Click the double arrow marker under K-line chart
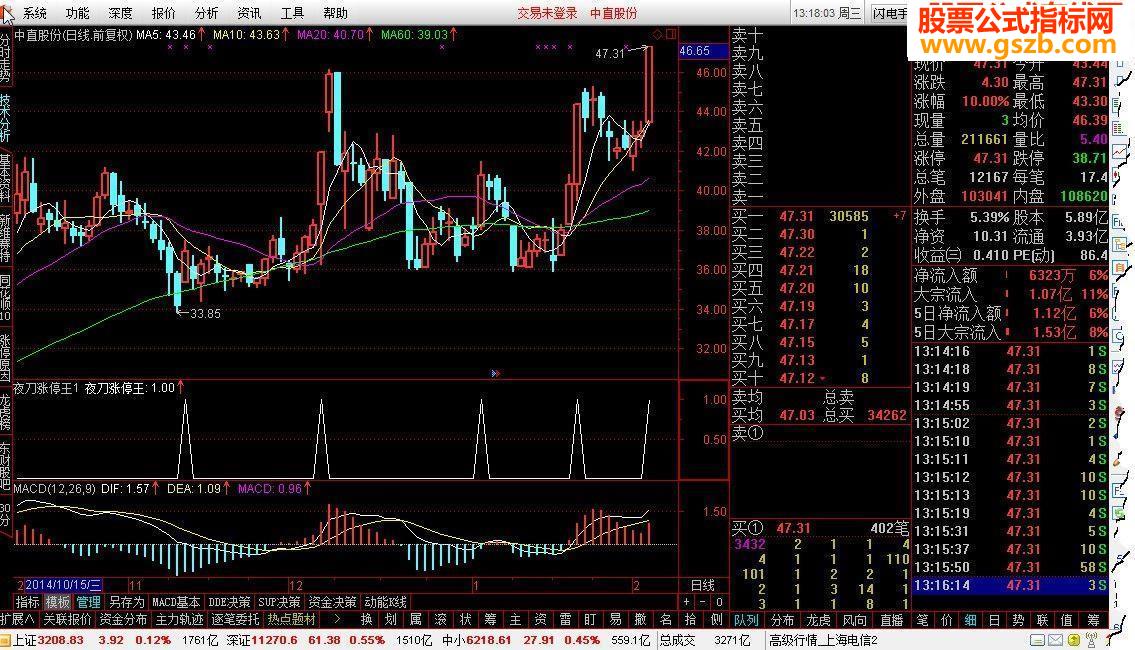The image size is (1135, 650). [495, 373]
